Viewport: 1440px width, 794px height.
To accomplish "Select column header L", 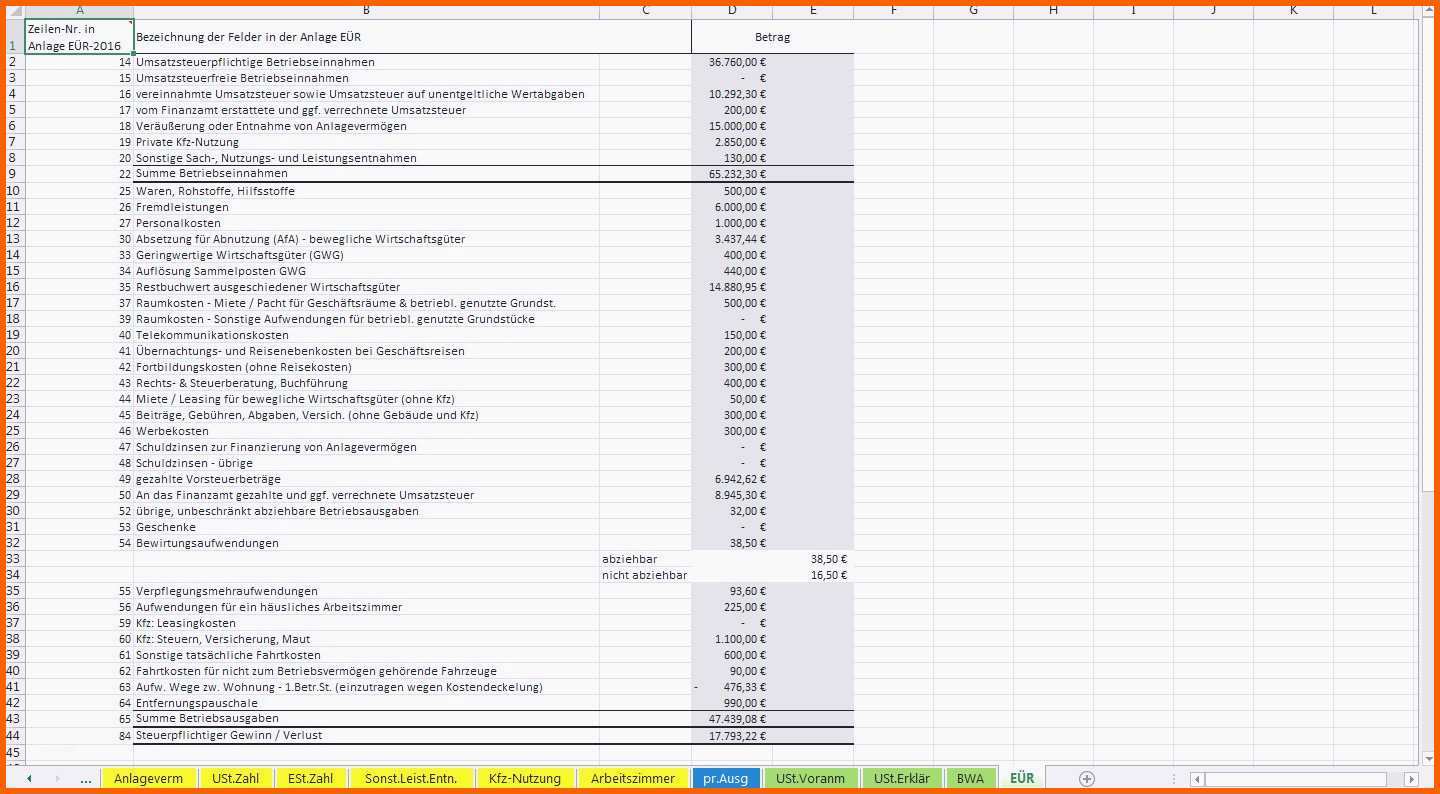I will pyautogui.click(x=1373, y=10).
